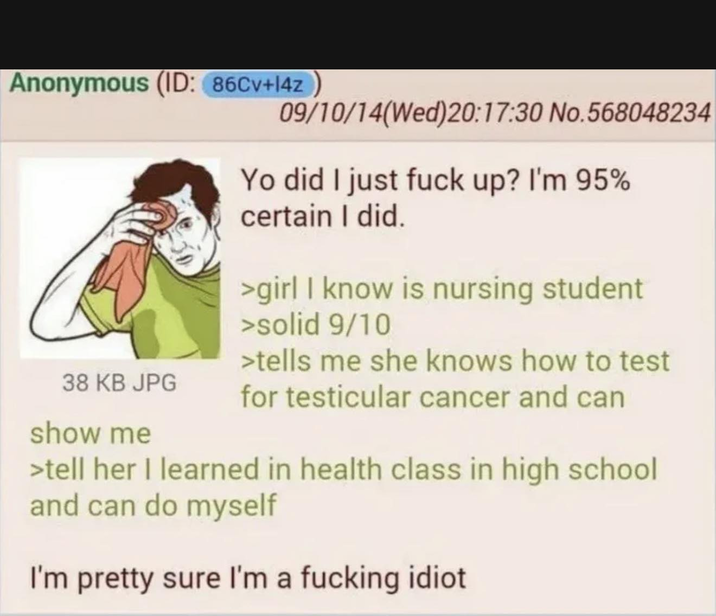The height and width of the screenshot is (616, 716).
Task: Click the 38 KB JPG file label
Action: (119, 382)
